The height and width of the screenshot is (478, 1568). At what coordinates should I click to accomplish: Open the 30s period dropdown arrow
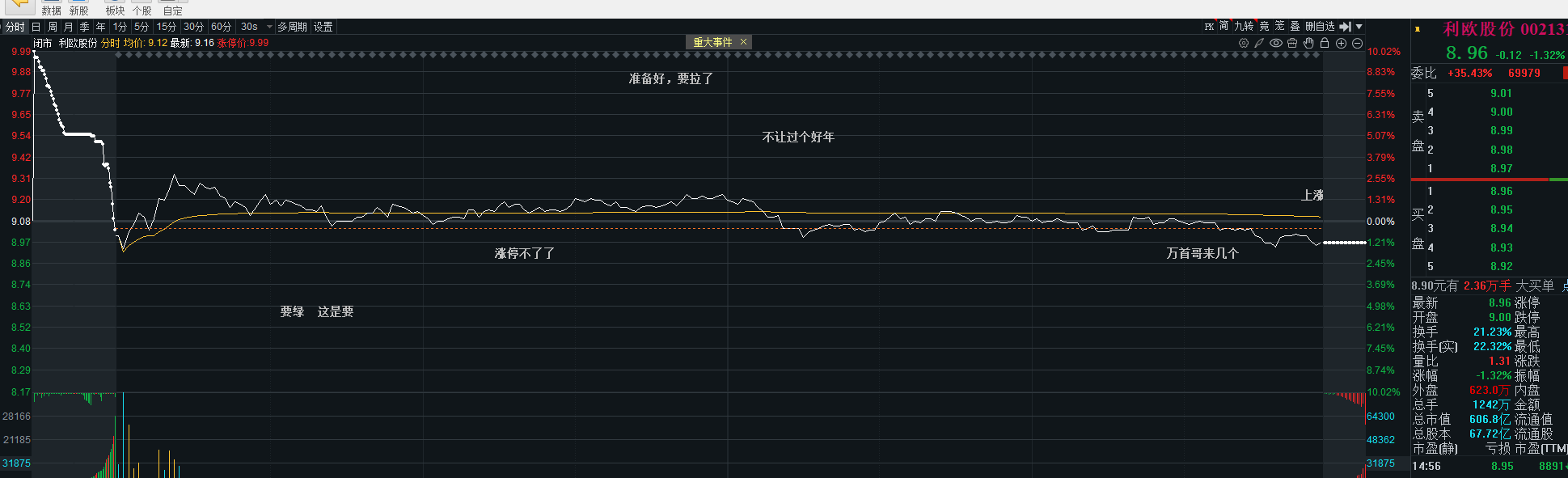(x=270, y=27)
